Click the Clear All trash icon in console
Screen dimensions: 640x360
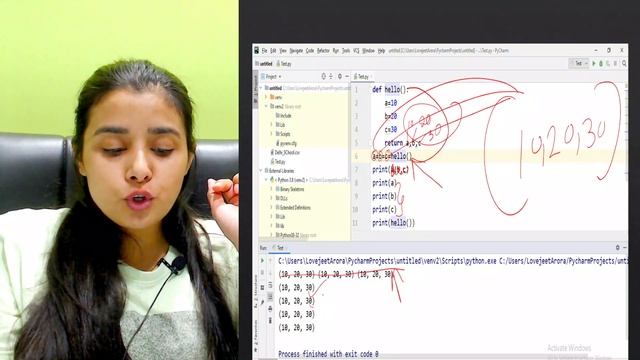(270, 321)
